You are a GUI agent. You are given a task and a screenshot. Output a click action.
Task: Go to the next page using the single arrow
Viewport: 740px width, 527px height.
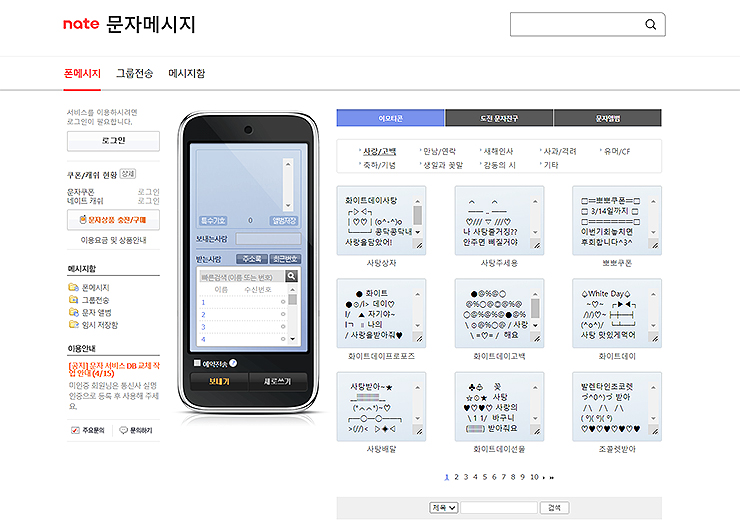[x=544, y=477]
